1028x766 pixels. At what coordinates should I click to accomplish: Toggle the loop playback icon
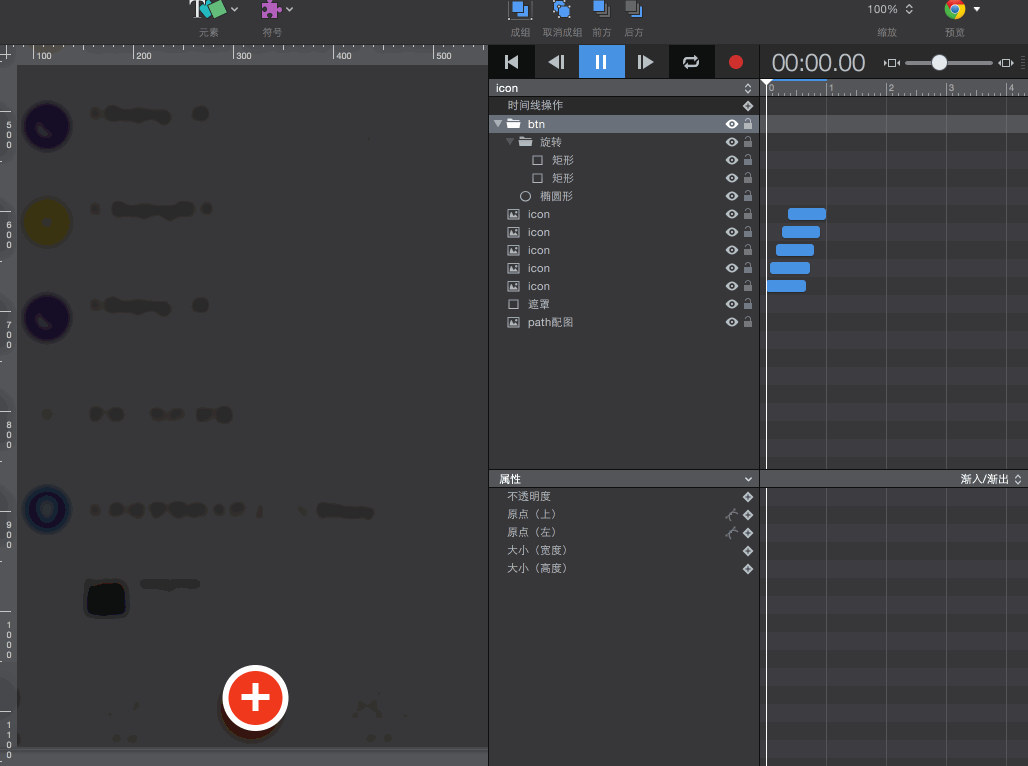point(691,62)
